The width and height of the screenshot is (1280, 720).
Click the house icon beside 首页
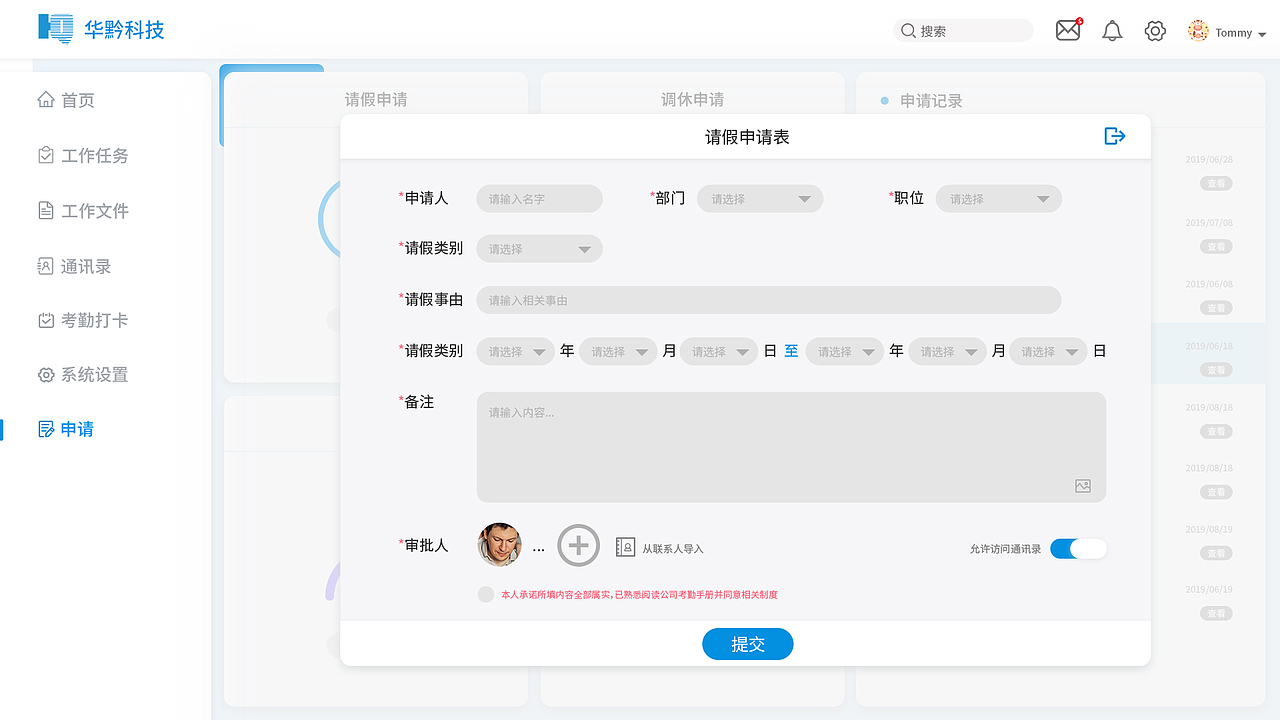(x=46, y=99)
